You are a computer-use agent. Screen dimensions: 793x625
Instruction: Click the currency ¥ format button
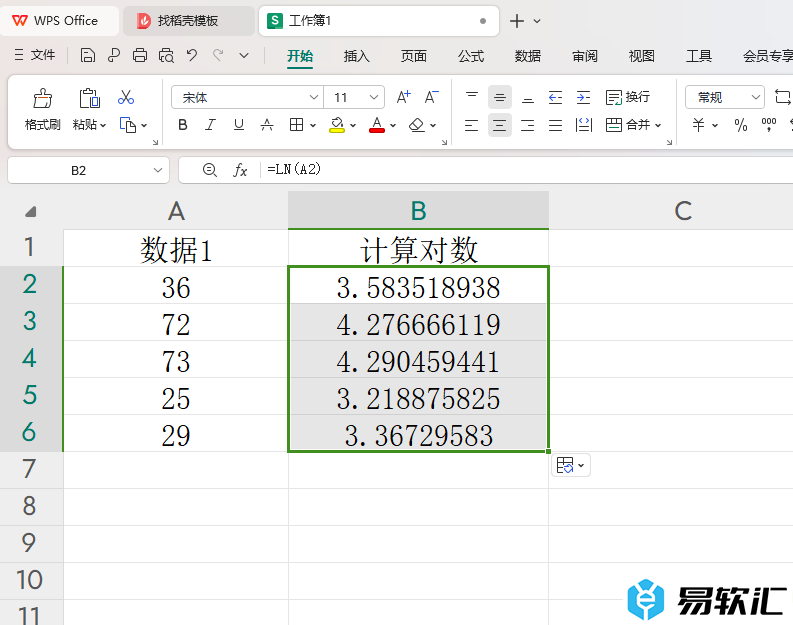tap(698, 125)
